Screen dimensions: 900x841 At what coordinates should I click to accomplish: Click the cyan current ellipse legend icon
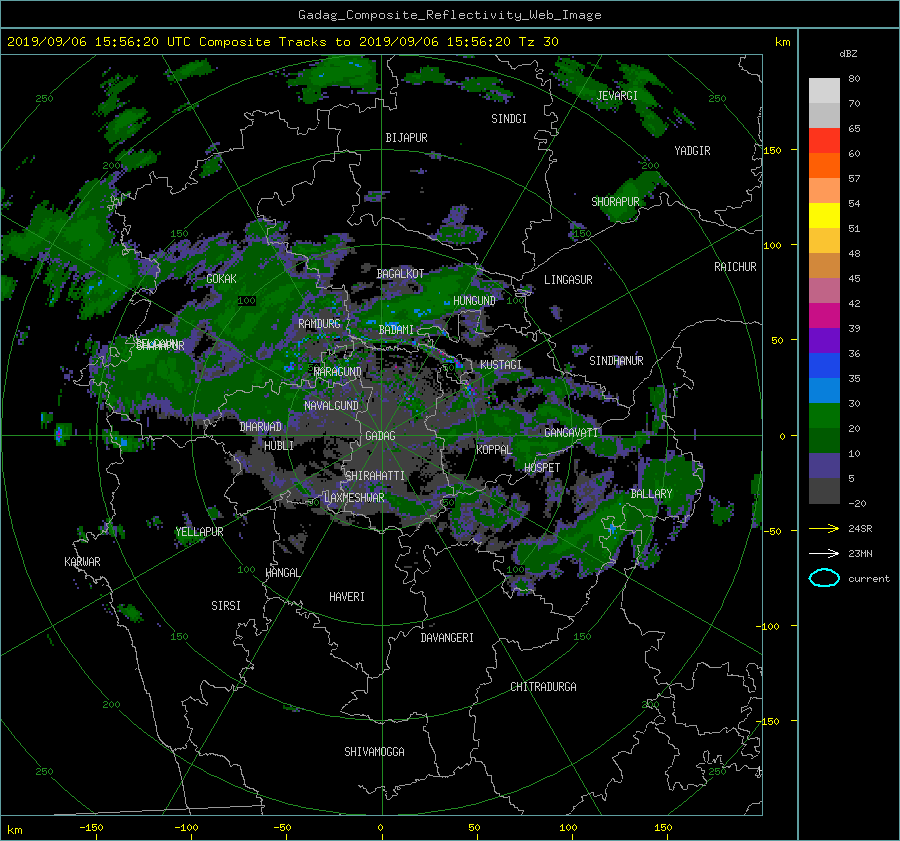pos(824,578)
